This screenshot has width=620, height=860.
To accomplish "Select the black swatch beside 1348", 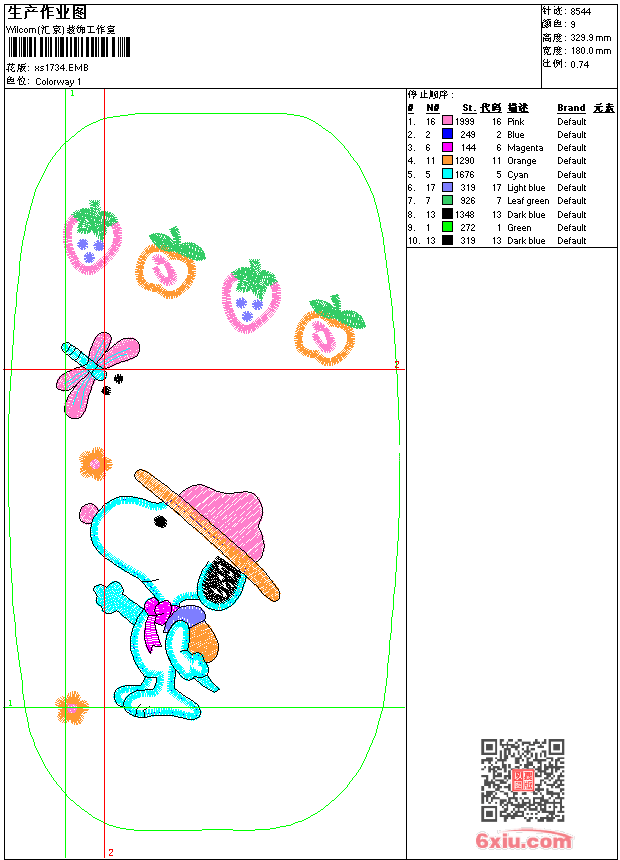I will (x=448, y=214).
